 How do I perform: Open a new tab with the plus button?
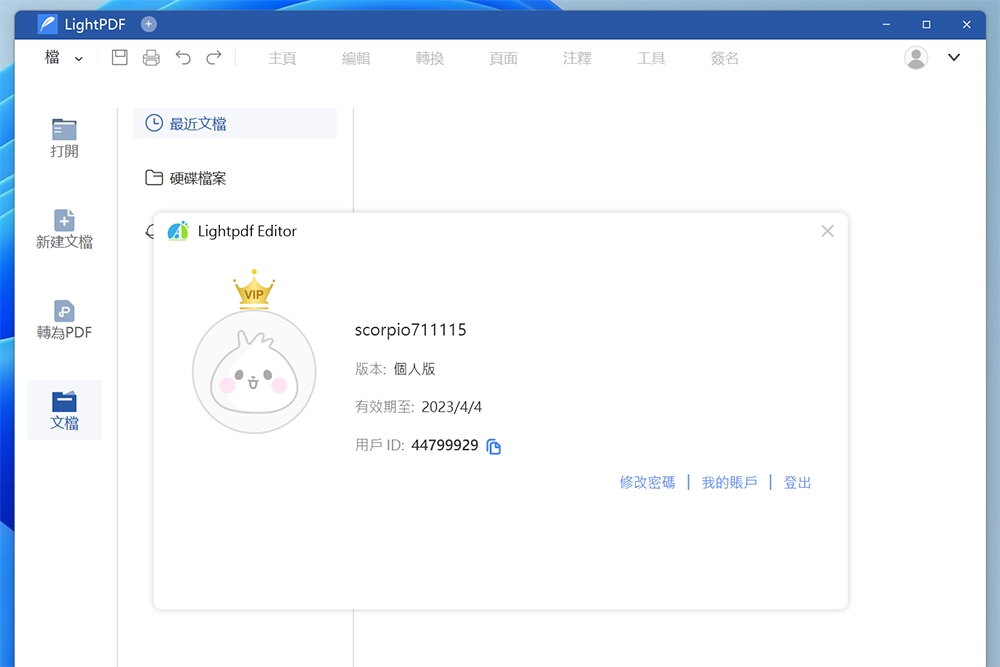click(x=148, y=23)
